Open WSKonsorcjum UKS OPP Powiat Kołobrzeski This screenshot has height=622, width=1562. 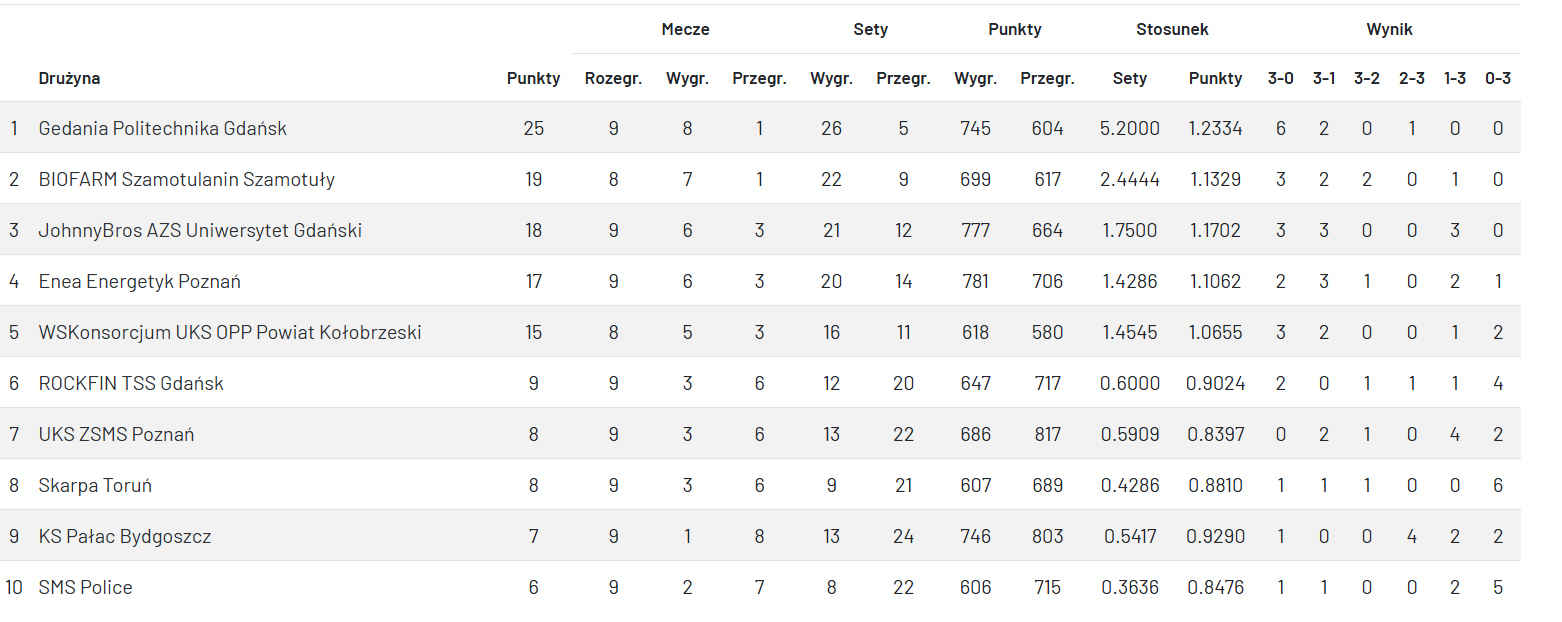[x=229, y=332]
